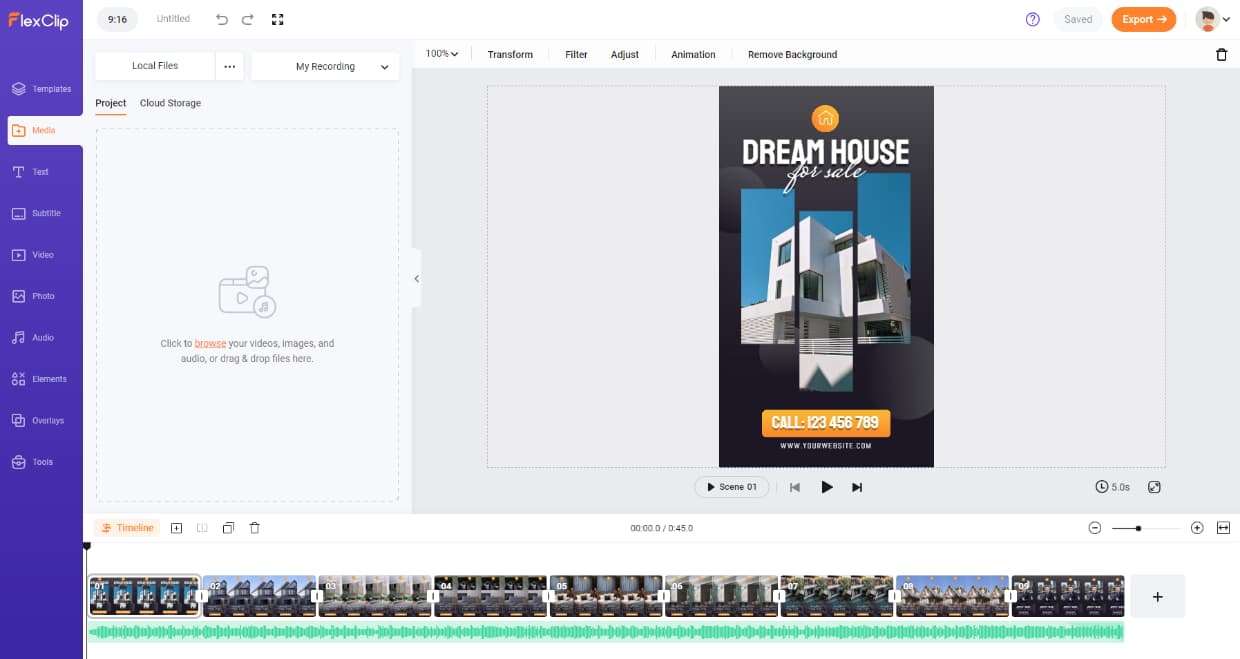Viewport: 1240px width, 659px height.
Task: Open more upload options ellipsis
Action: (230, 67)
